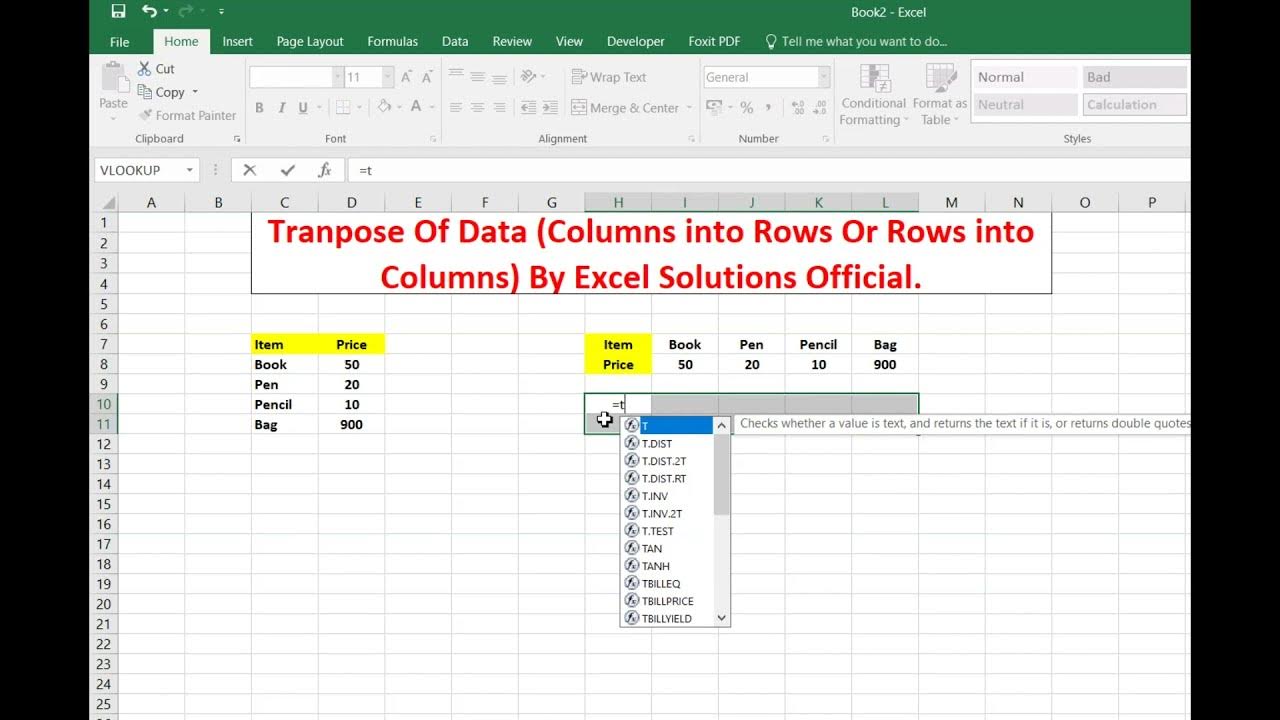Apply Middle Align to cells

pos(478,77)
